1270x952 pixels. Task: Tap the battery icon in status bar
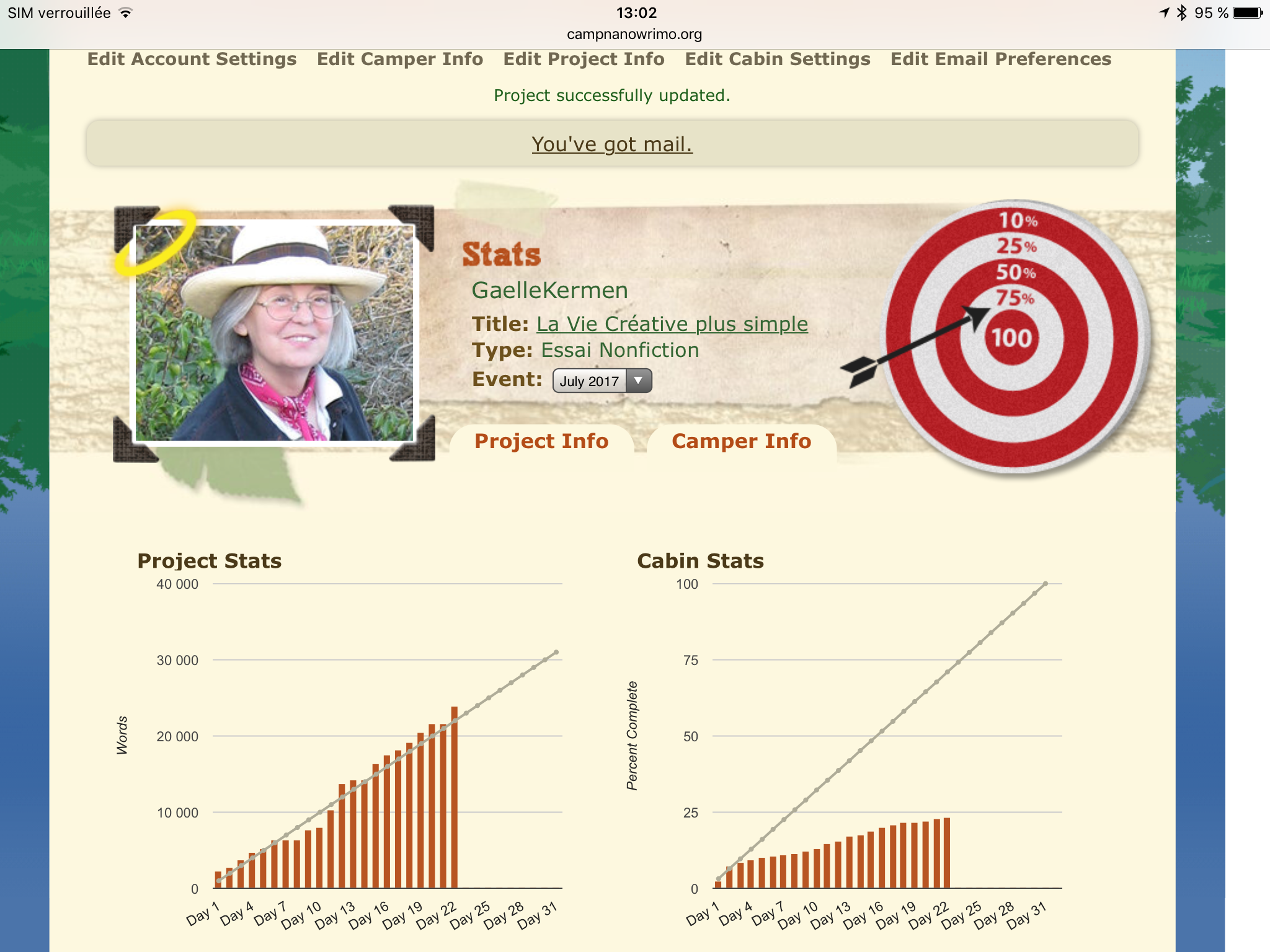(1248, 13)
